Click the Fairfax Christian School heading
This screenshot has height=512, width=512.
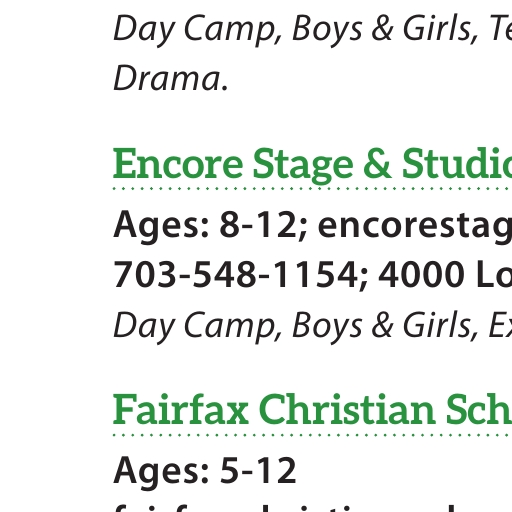click(x=313, y=409)
